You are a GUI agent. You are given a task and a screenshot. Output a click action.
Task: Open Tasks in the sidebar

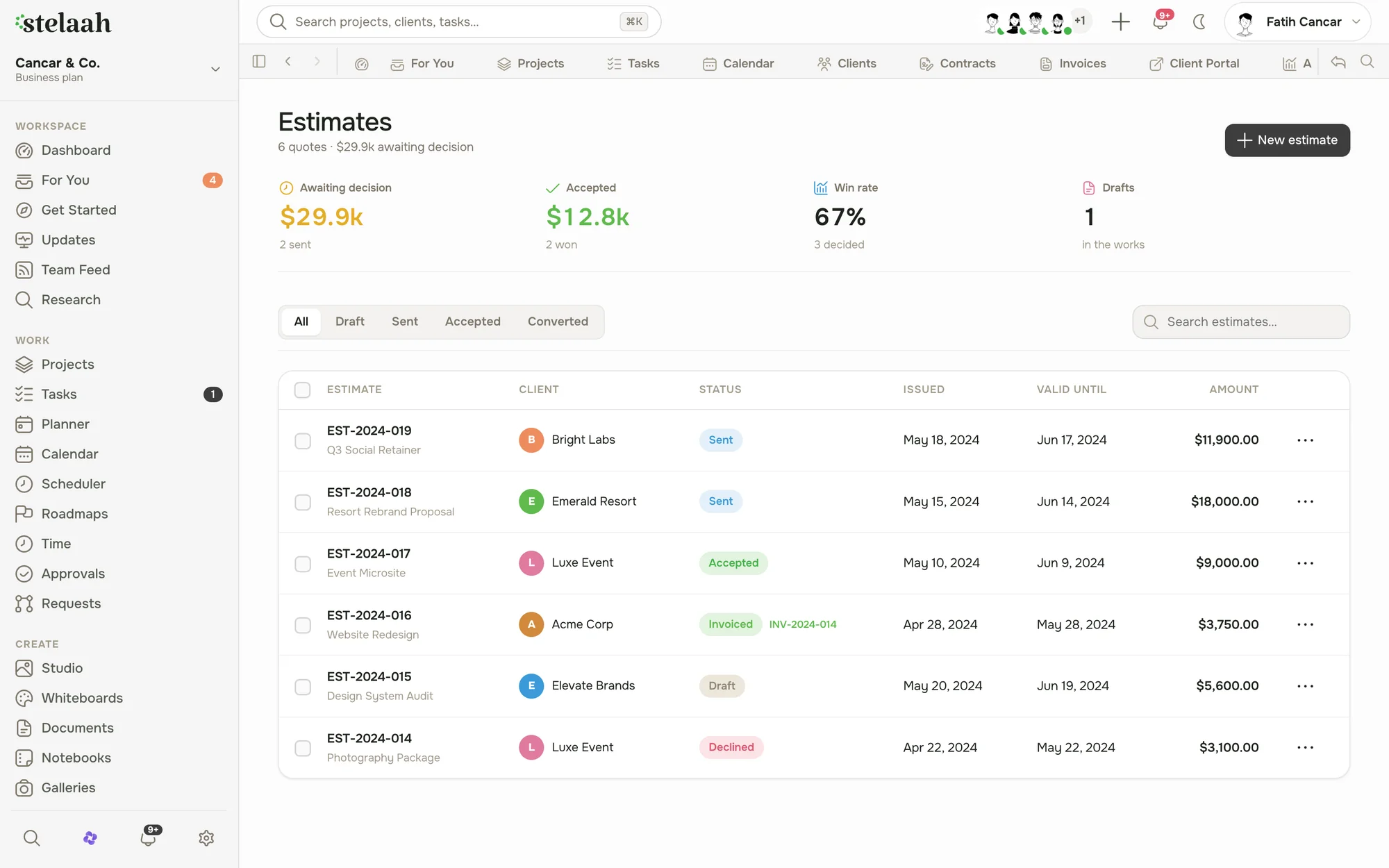[x=119, y=394]
